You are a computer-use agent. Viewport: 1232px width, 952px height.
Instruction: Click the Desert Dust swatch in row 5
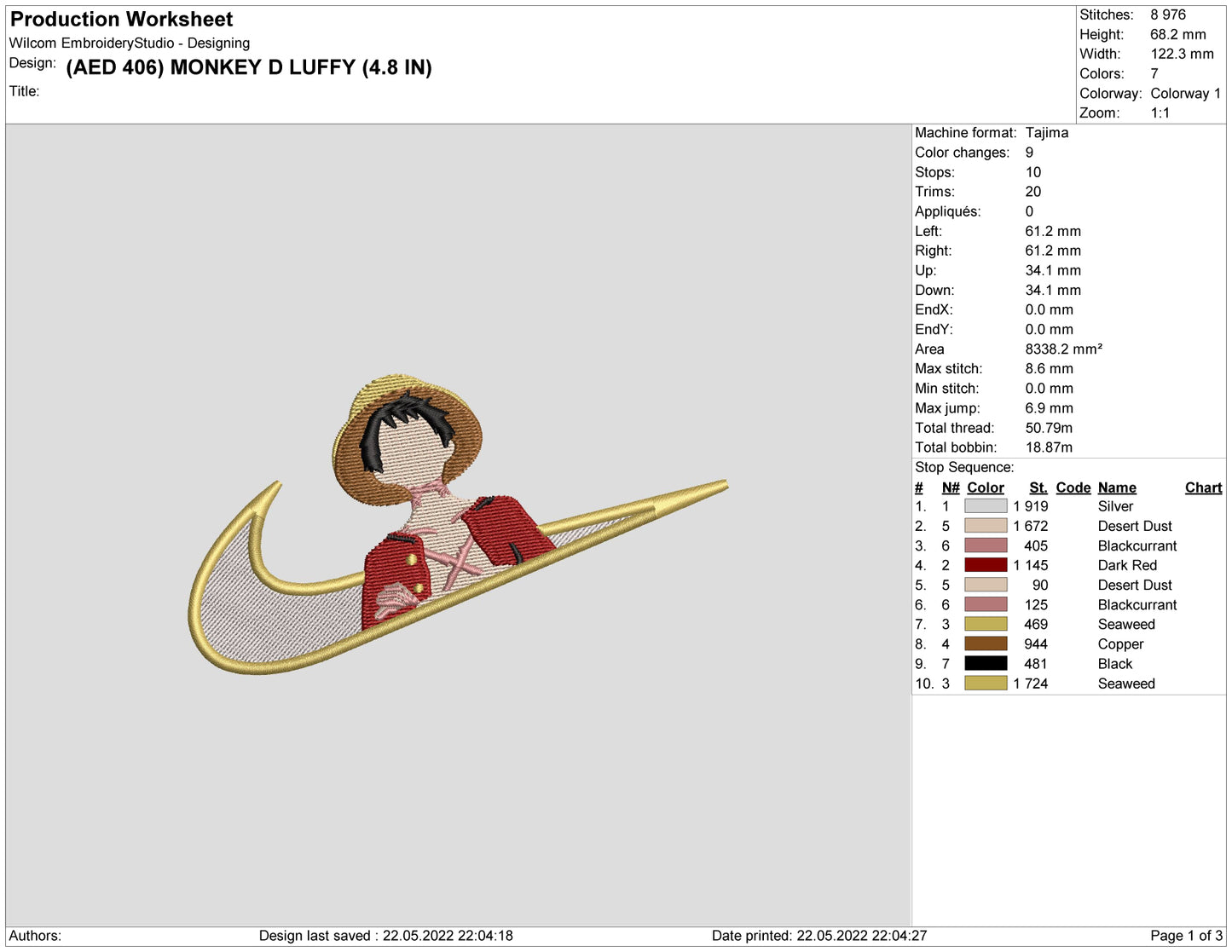[x=986, y=585]
